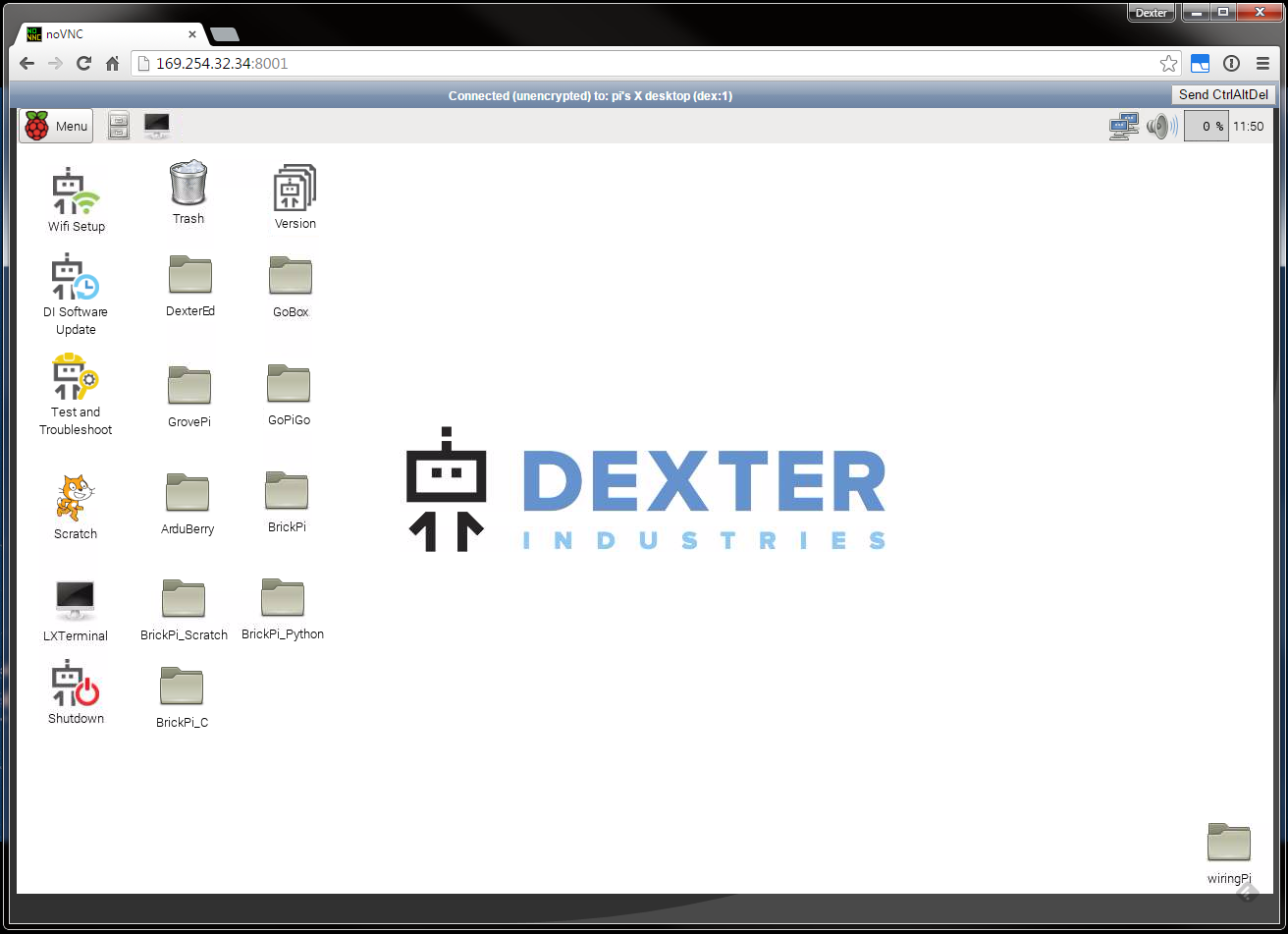Select the Dexter Industries logo wallpaper
Image resolution: width=1288 pixels, height=934 pixels.
(646, 489)
